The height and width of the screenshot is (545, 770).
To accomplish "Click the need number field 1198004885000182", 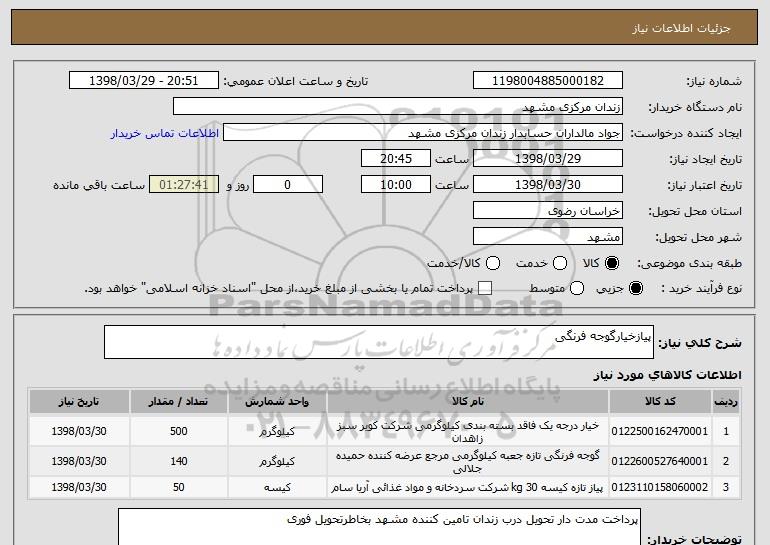I will click(548, 81).
